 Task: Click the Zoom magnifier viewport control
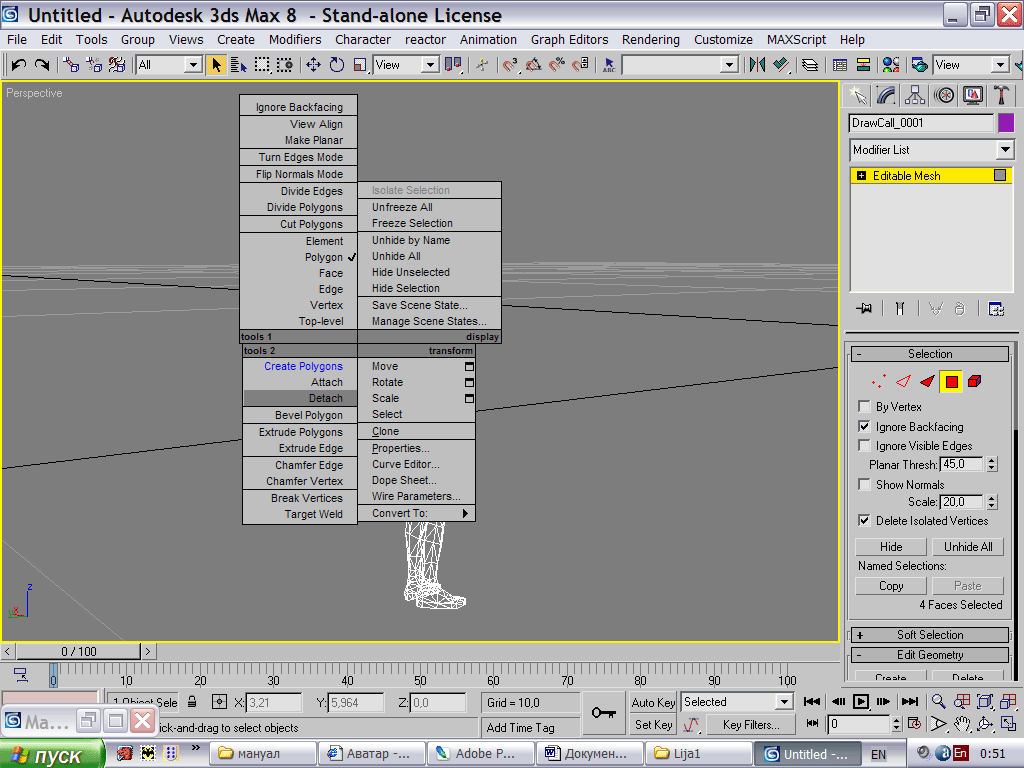pos(938,701)
